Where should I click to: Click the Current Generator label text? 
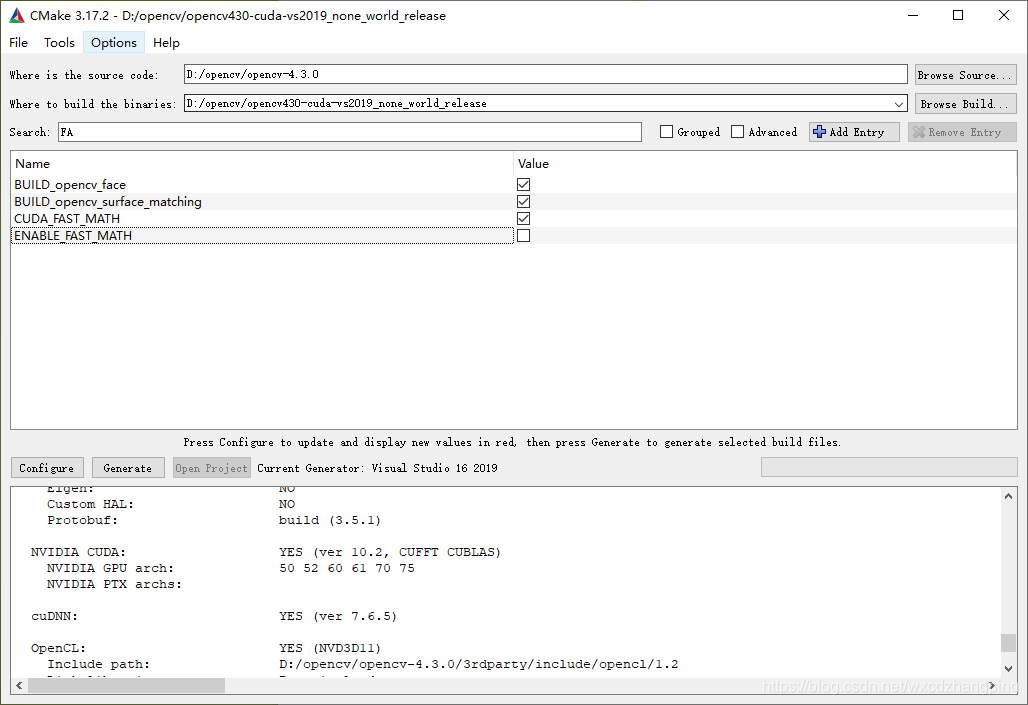[x=377, y=468]
